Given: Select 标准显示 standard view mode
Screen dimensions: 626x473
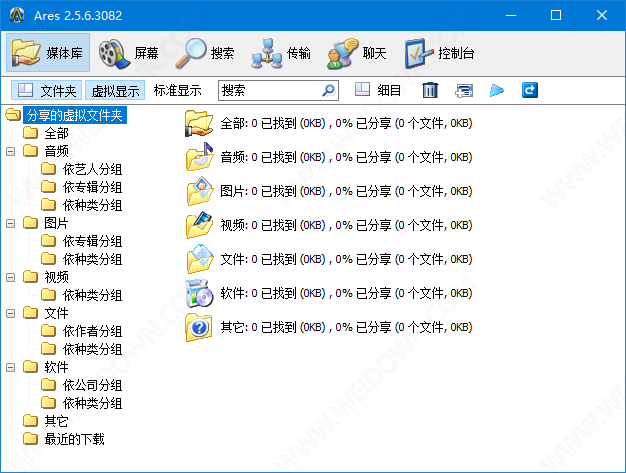Looking at the screenshot, I should tap(178, 90).
